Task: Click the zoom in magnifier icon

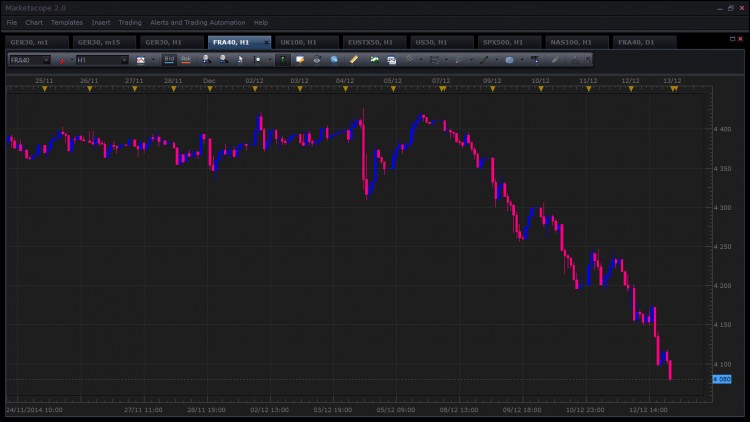Action: (207, 59)
